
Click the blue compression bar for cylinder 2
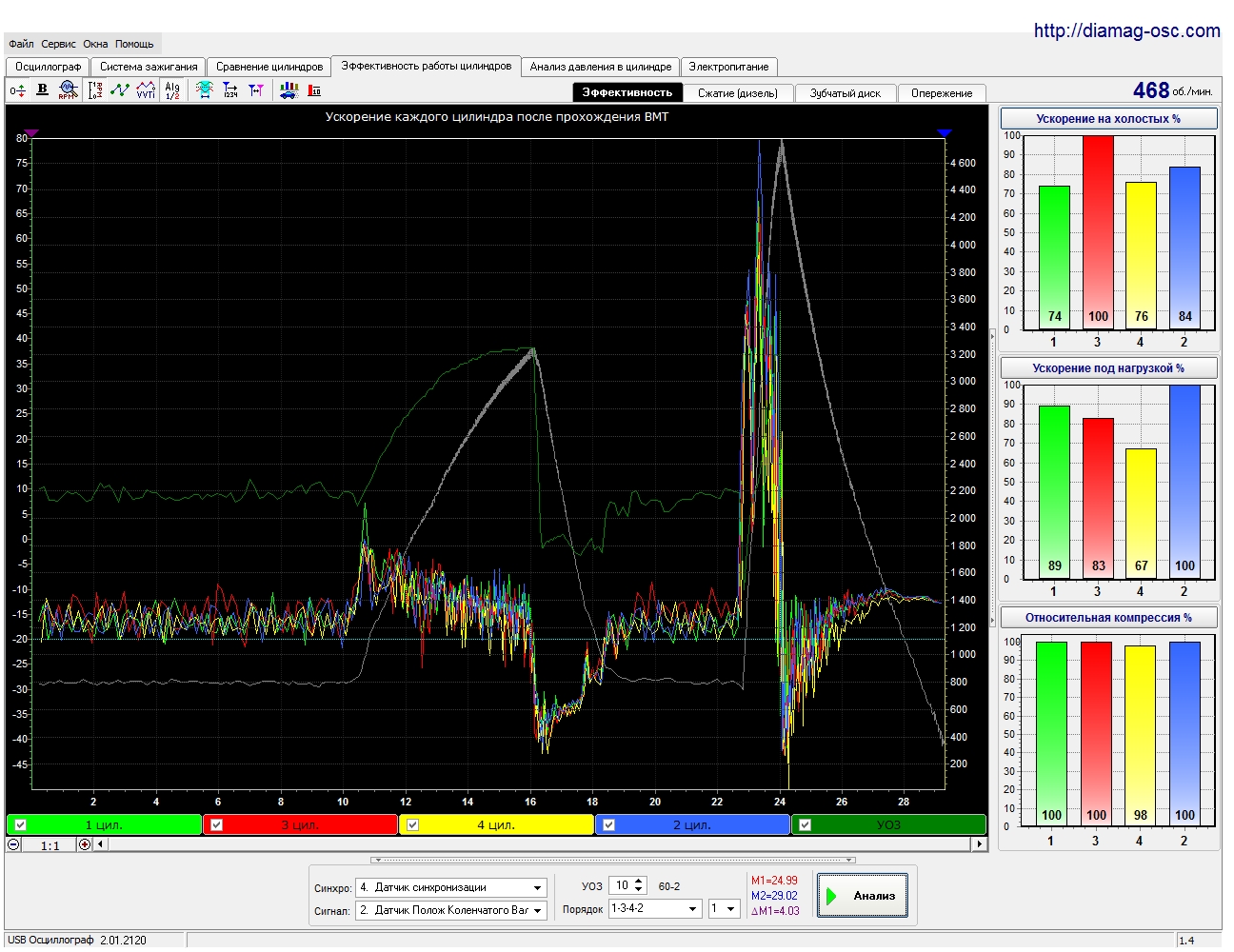[x=1184, y=734]
